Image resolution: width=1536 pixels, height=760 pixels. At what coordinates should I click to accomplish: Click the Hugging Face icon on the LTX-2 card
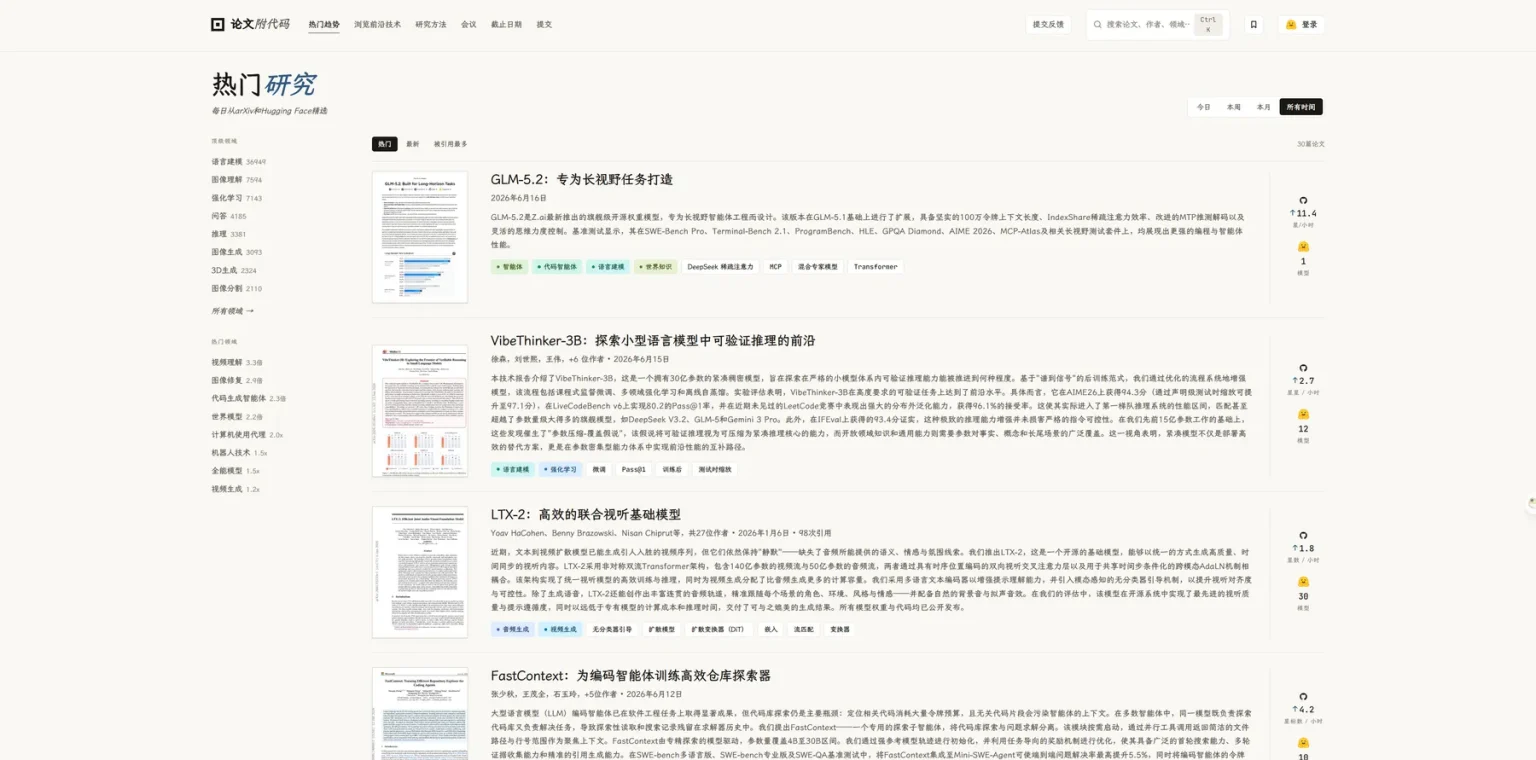1303,581
